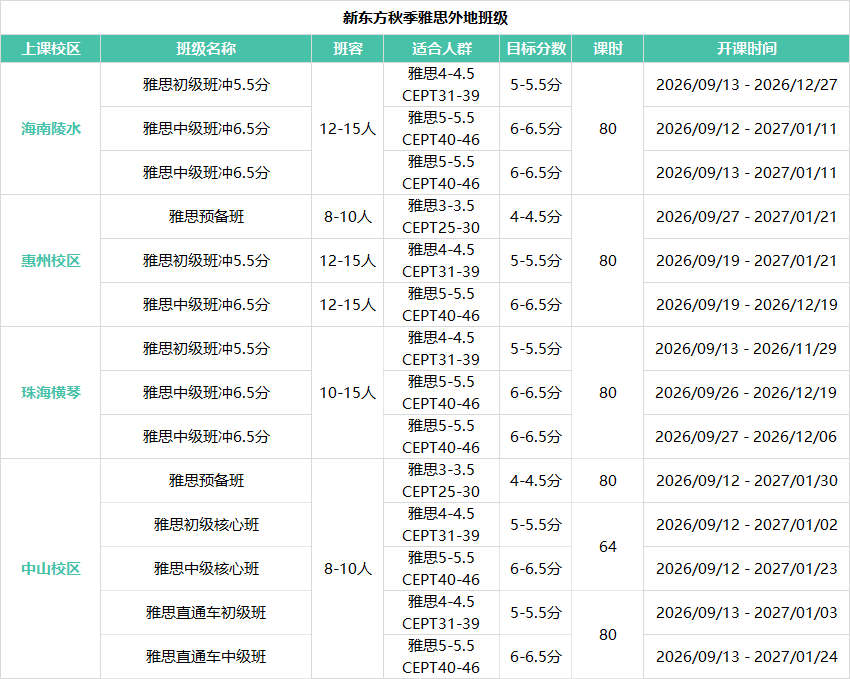Select the 开课时间 column header
This screenshot has height=679, width=850.
click(746, 49)
